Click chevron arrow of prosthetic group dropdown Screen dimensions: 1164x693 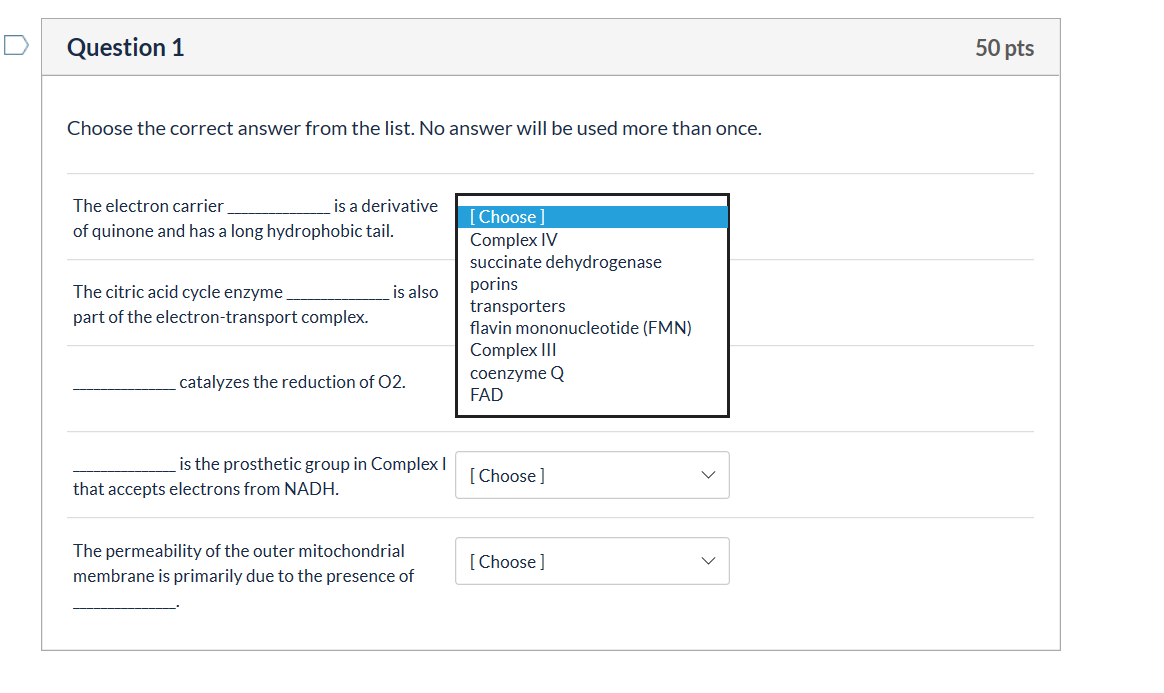coord(708,475)
